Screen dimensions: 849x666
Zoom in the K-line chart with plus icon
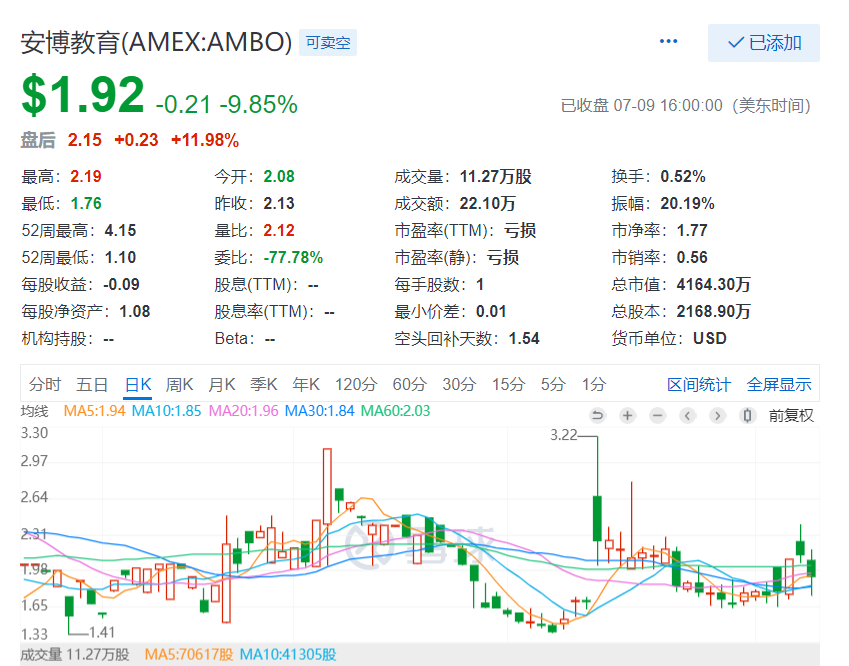pyautogui.click(x=628, y=415)
